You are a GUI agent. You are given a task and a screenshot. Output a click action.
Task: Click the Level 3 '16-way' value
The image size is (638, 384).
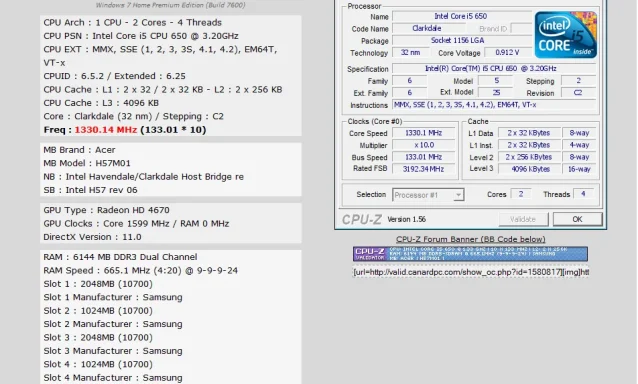pos(579,169)
